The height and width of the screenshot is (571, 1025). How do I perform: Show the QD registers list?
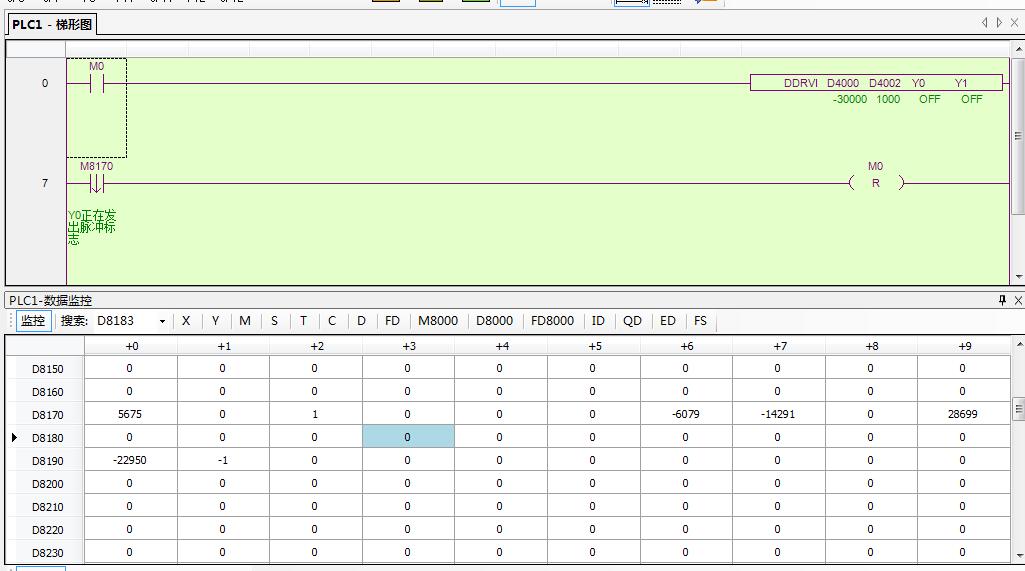pos(632,321)
